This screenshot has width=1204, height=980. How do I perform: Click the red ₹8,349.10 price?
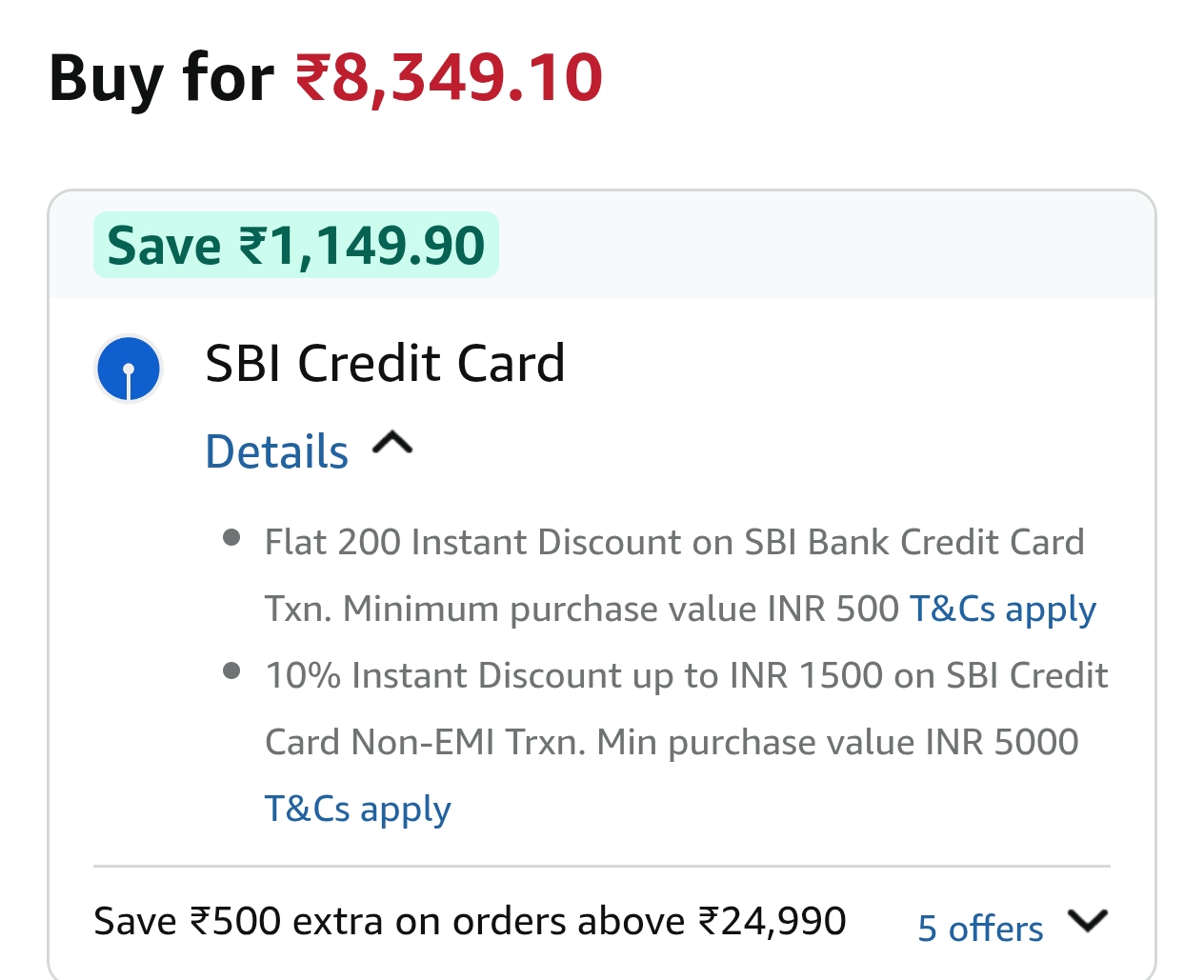pos(449,78)
